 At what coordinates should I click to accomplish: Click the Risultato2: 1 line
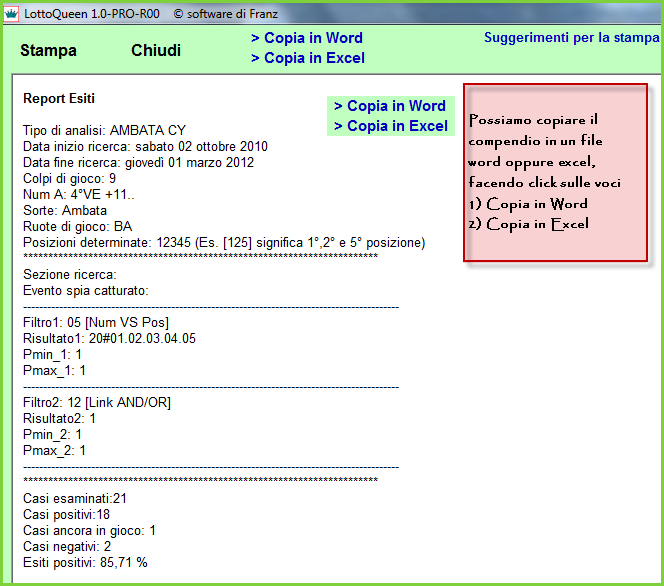point(59,419)
